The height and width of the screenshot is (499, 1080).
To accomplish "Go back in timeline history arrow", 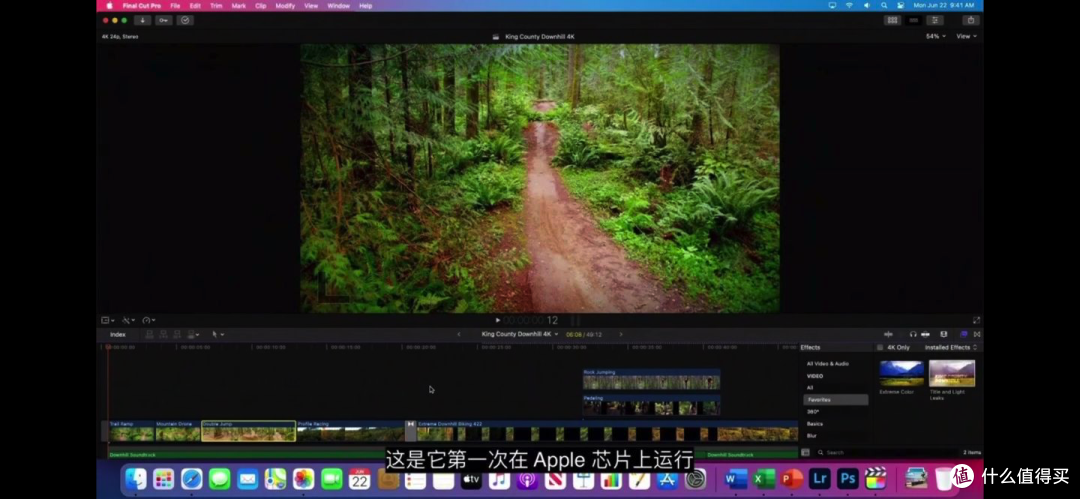I will [x=459, y=334].
